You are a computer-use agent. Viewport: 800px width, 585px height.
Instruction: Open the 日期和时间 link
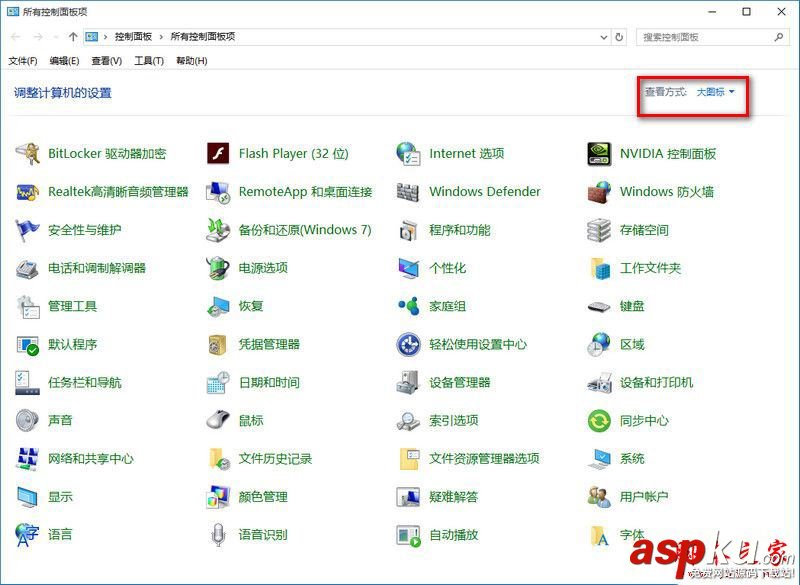tap(269, 383)
